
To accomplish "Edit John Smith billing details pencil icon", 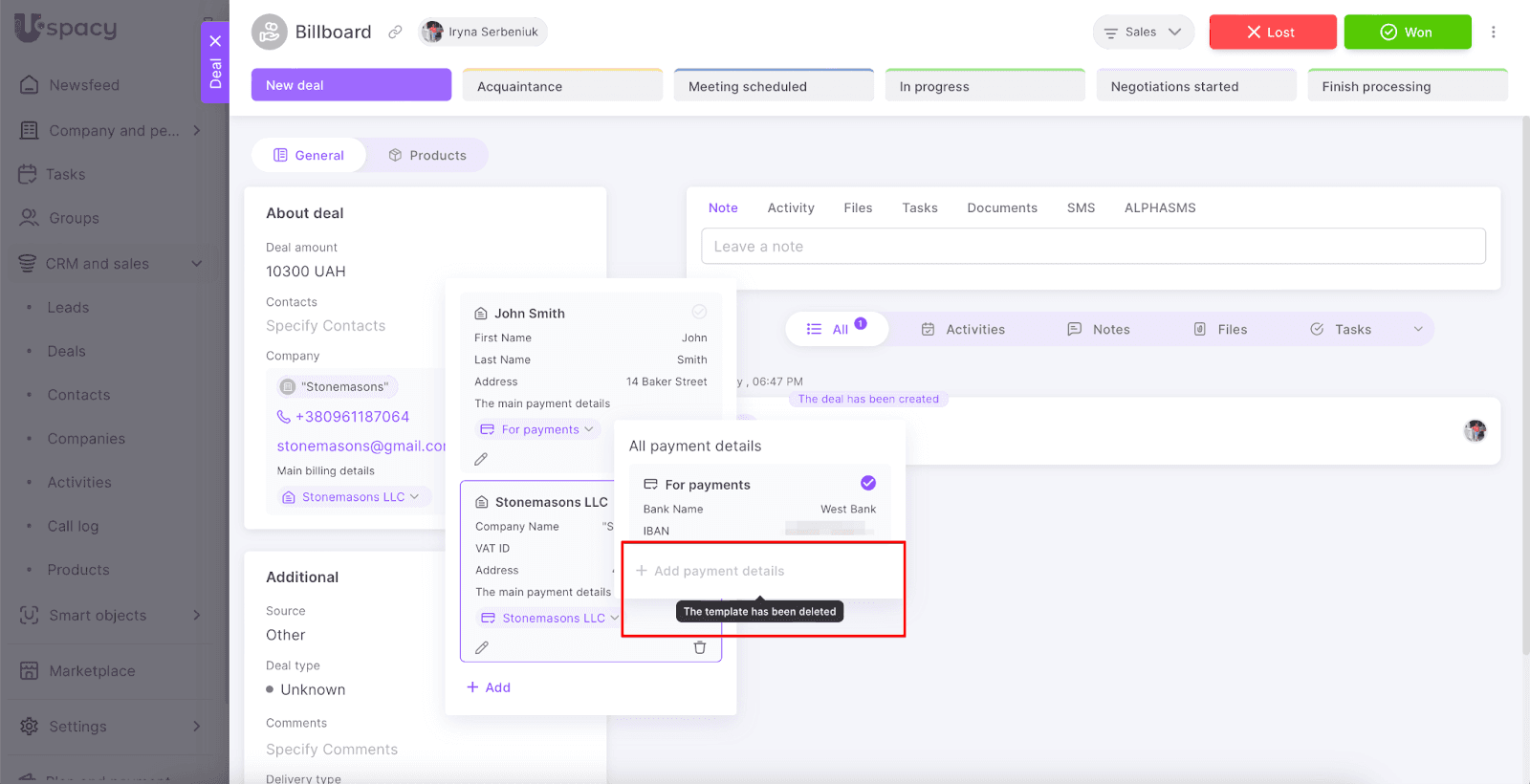I will click(481, 459).
